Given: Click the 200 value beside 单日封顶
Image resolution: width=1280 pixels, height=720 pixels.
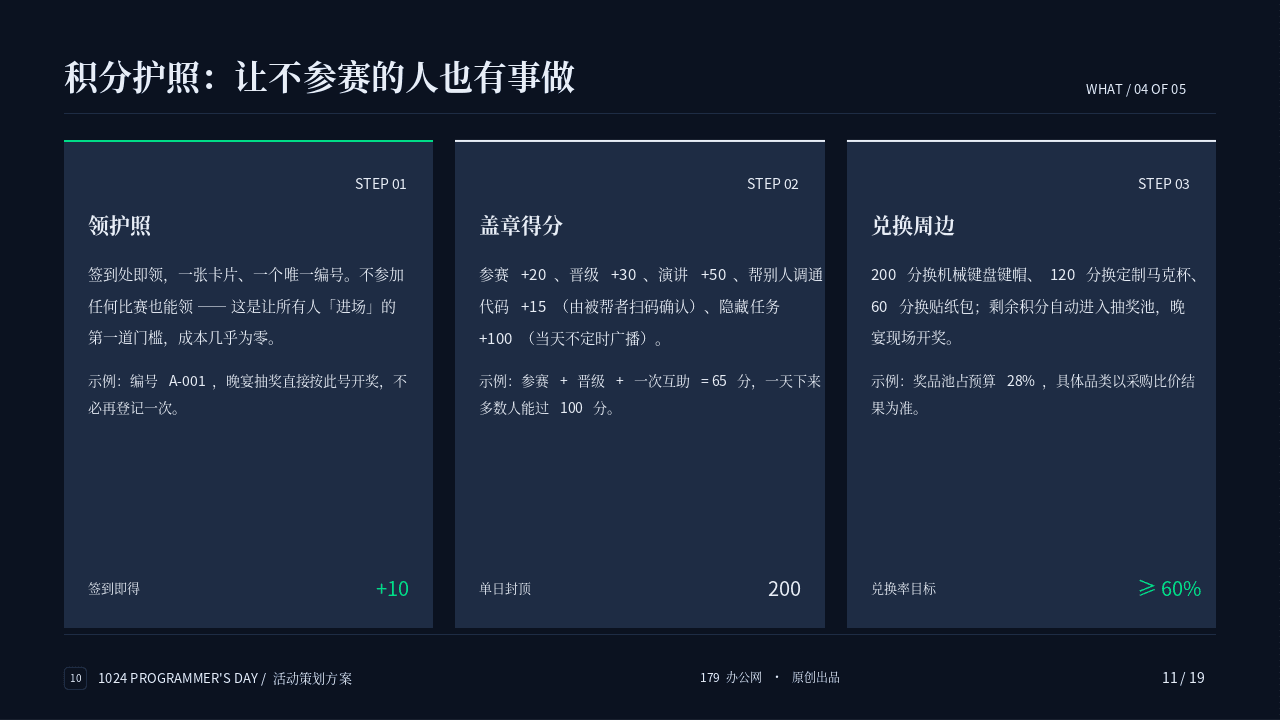Looking at the screenshot, I should (784, 589).
